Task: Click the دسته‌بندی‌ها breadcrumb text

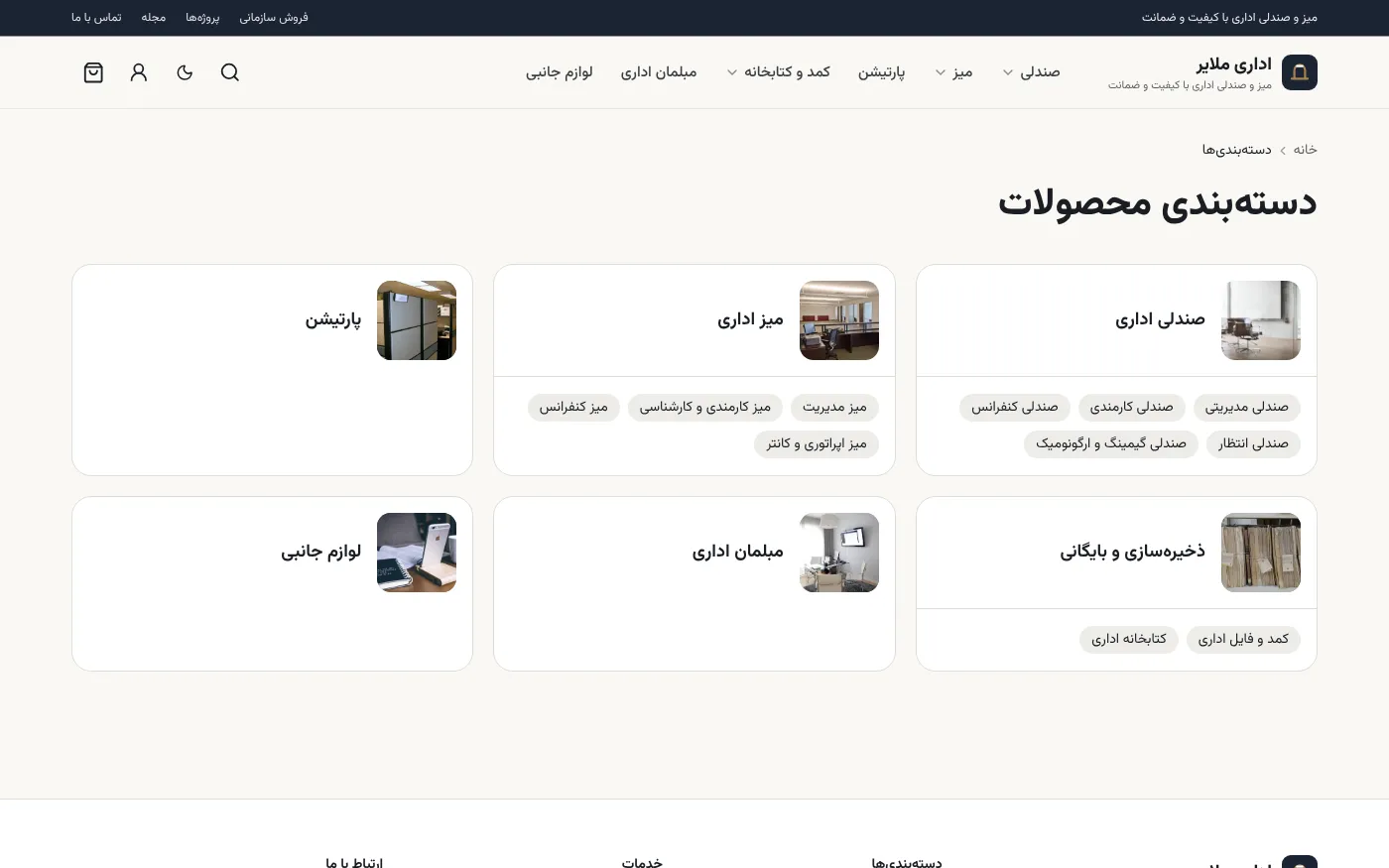Action: pos(1237,150)
